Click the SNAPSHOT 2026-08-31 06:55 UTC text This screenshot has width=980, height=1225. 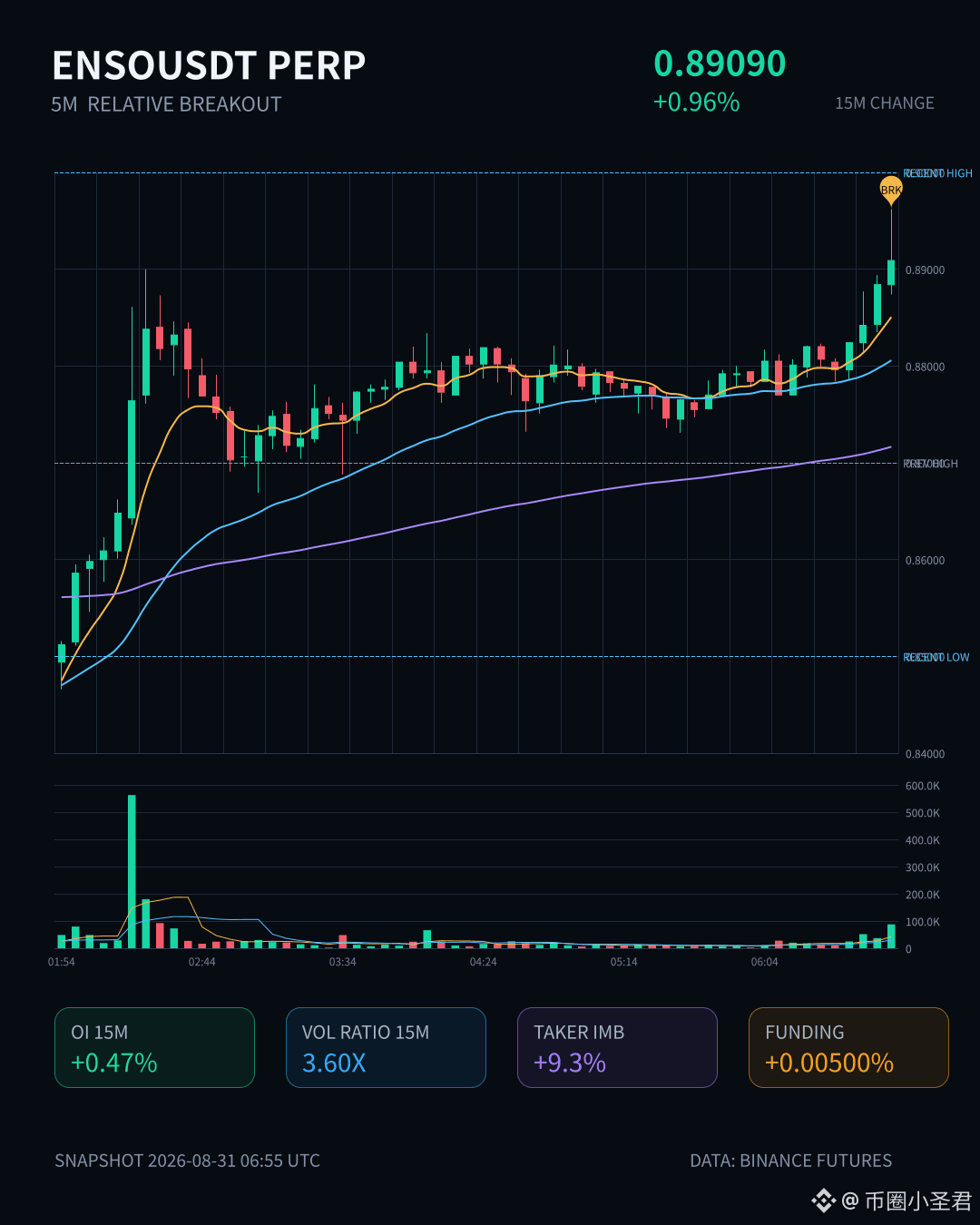(187, 1161)
